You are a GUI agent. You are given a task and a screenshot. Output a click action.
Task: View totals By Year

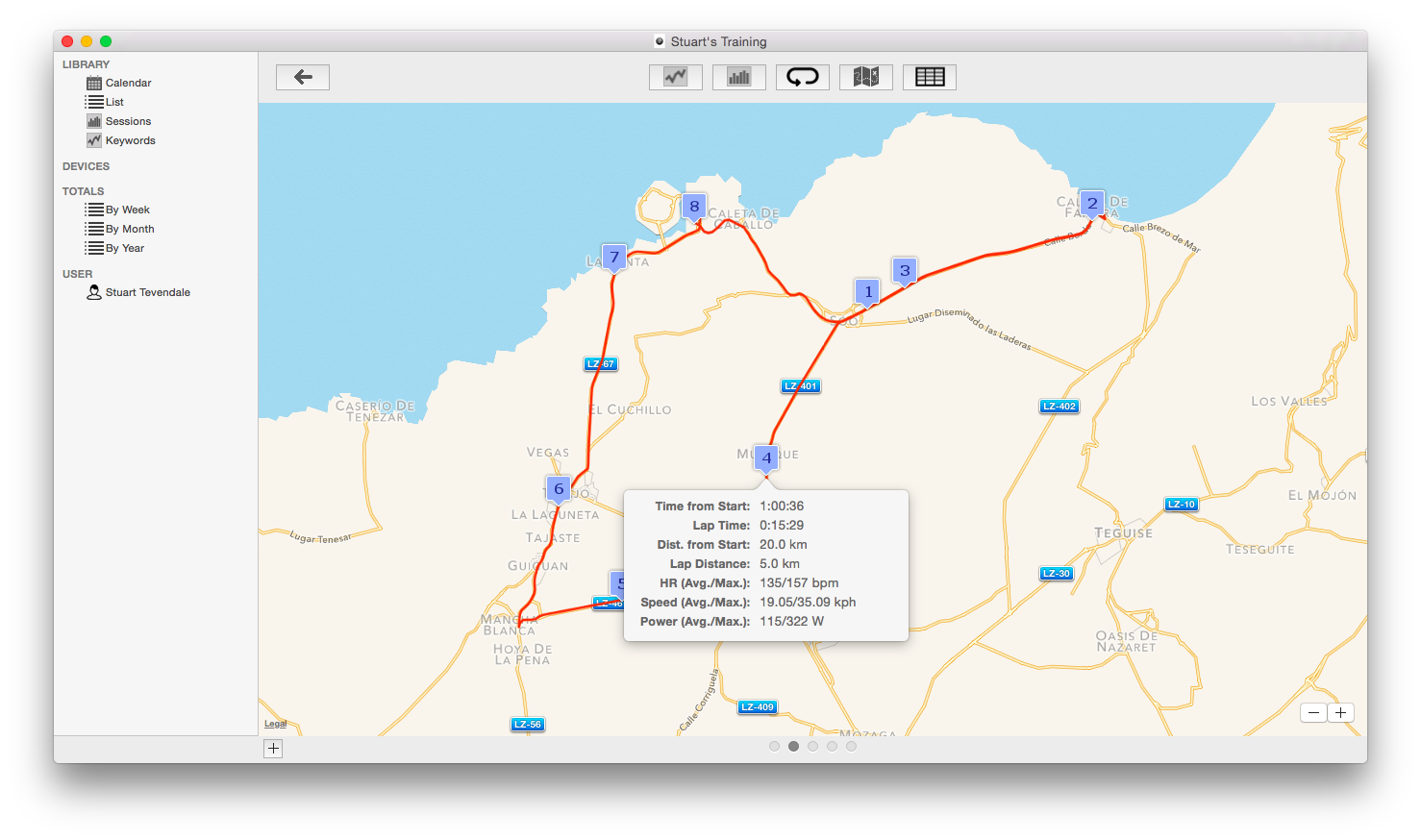(x=123, y=248)
